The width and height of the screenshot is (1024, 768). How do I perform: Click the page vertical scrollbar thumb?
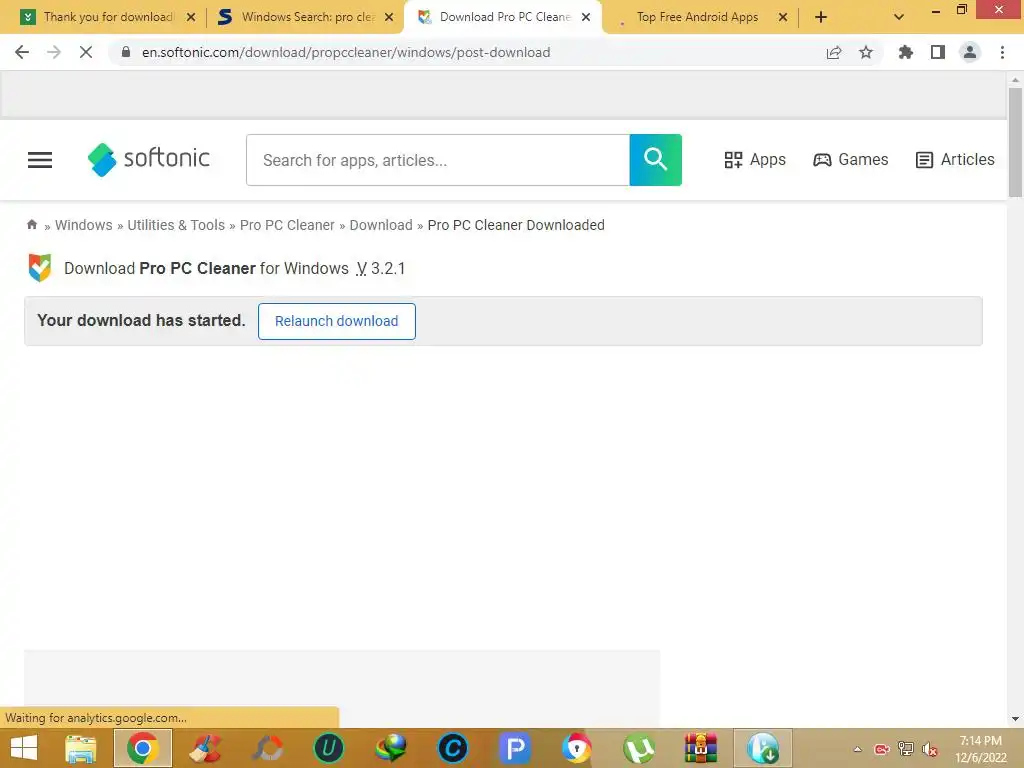pyautogui.click(x=1015, y=142)
